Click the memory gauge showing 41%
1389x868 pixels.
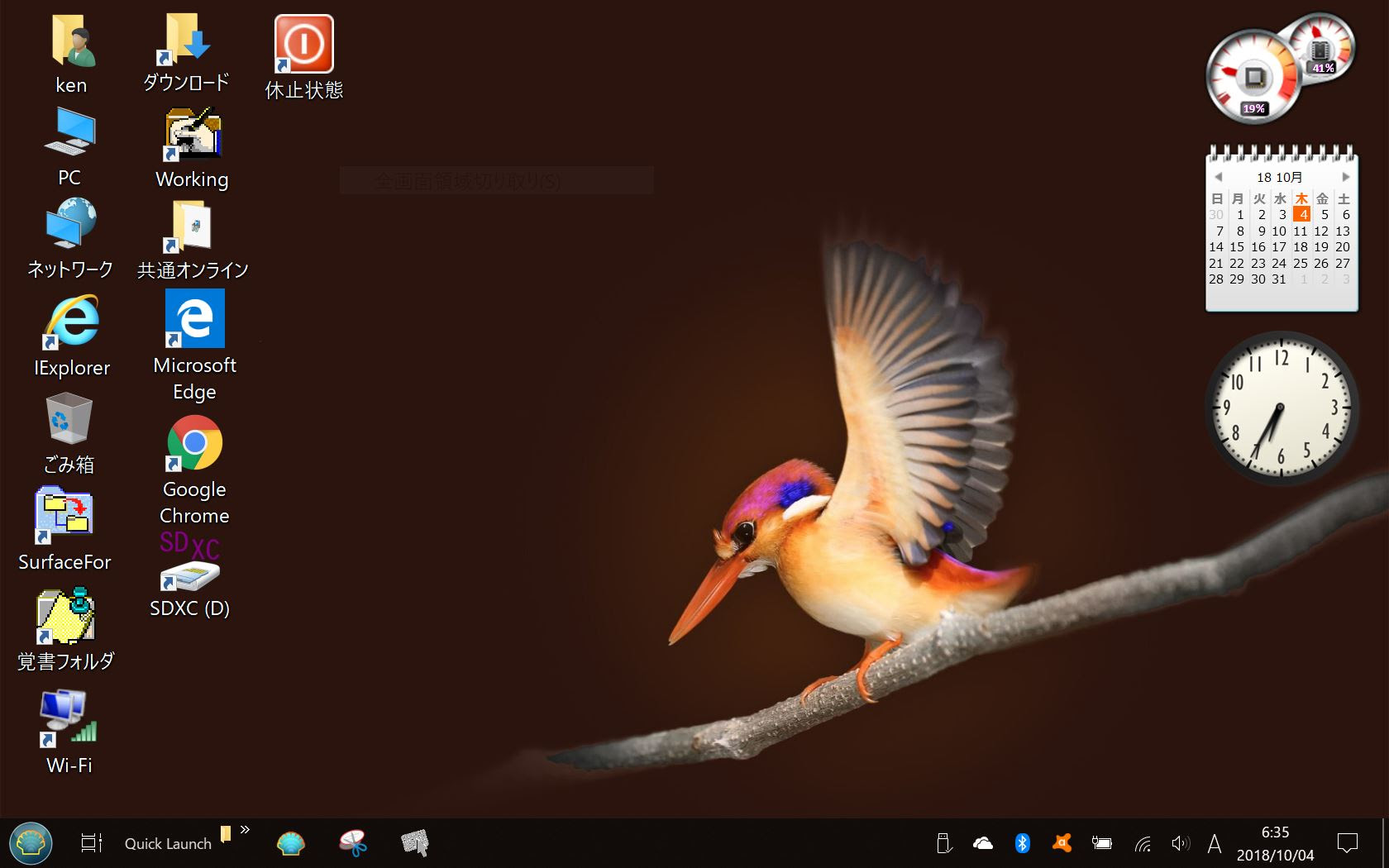click(1321, 50)
